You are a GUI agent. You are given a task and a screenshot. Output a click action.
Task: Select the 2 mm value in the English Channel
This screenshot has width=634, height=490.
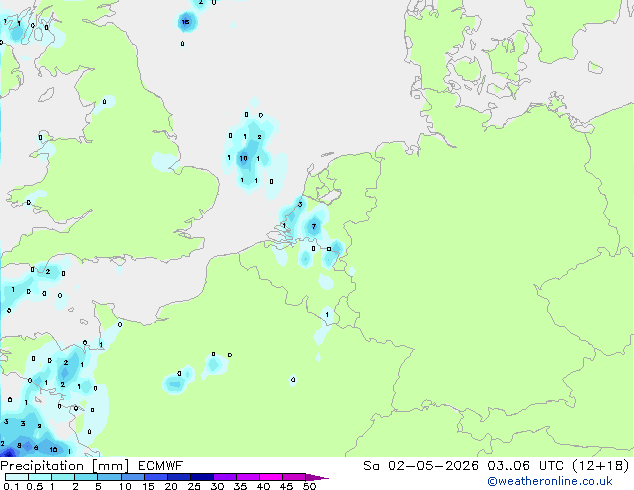(x=48, y=271)
